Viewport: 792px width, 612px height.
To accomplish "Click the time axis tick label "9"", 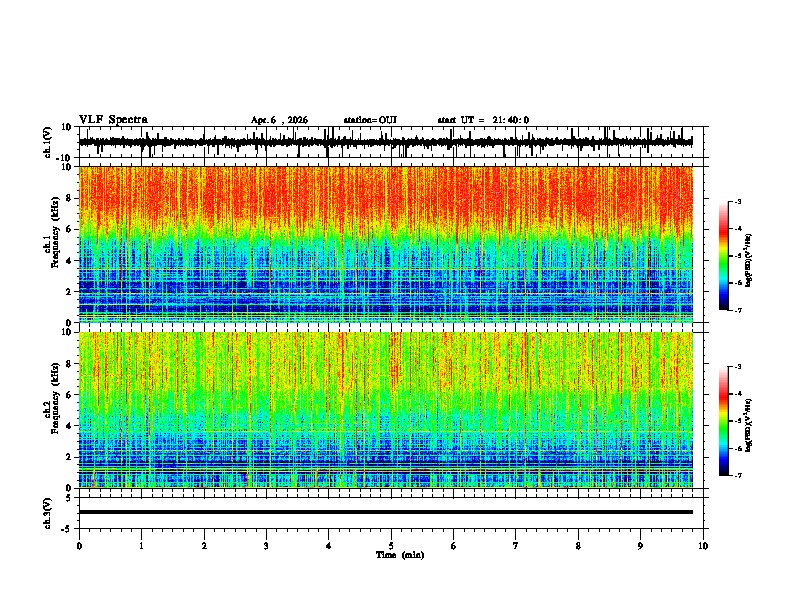I will 640,546.
